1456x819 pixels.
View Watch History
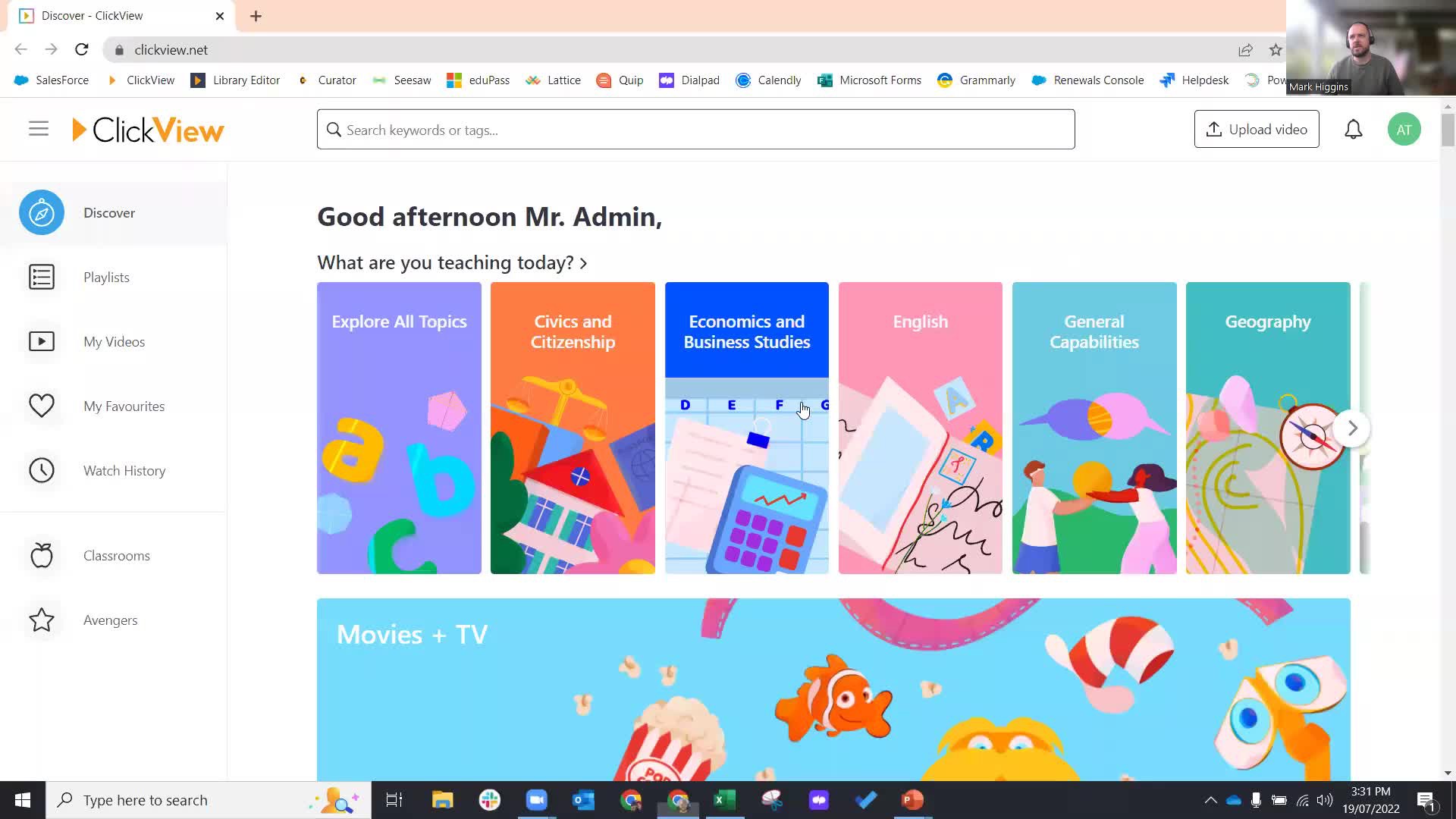tap(124, 471)
